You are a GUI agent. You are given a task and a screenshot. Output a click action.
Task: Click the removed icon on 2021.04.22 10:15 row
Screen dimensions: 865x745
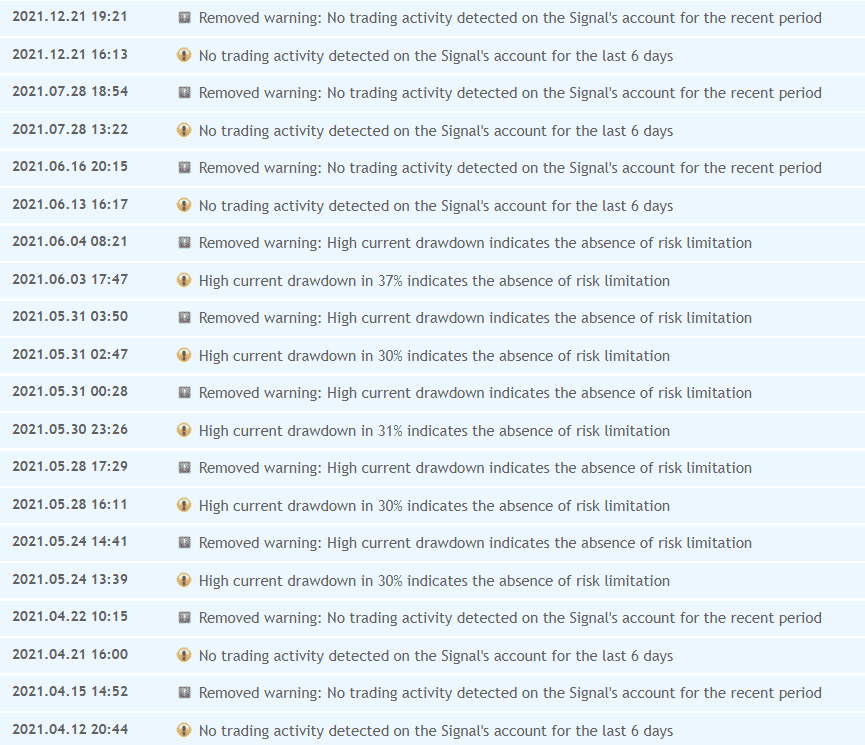point(184,618)
